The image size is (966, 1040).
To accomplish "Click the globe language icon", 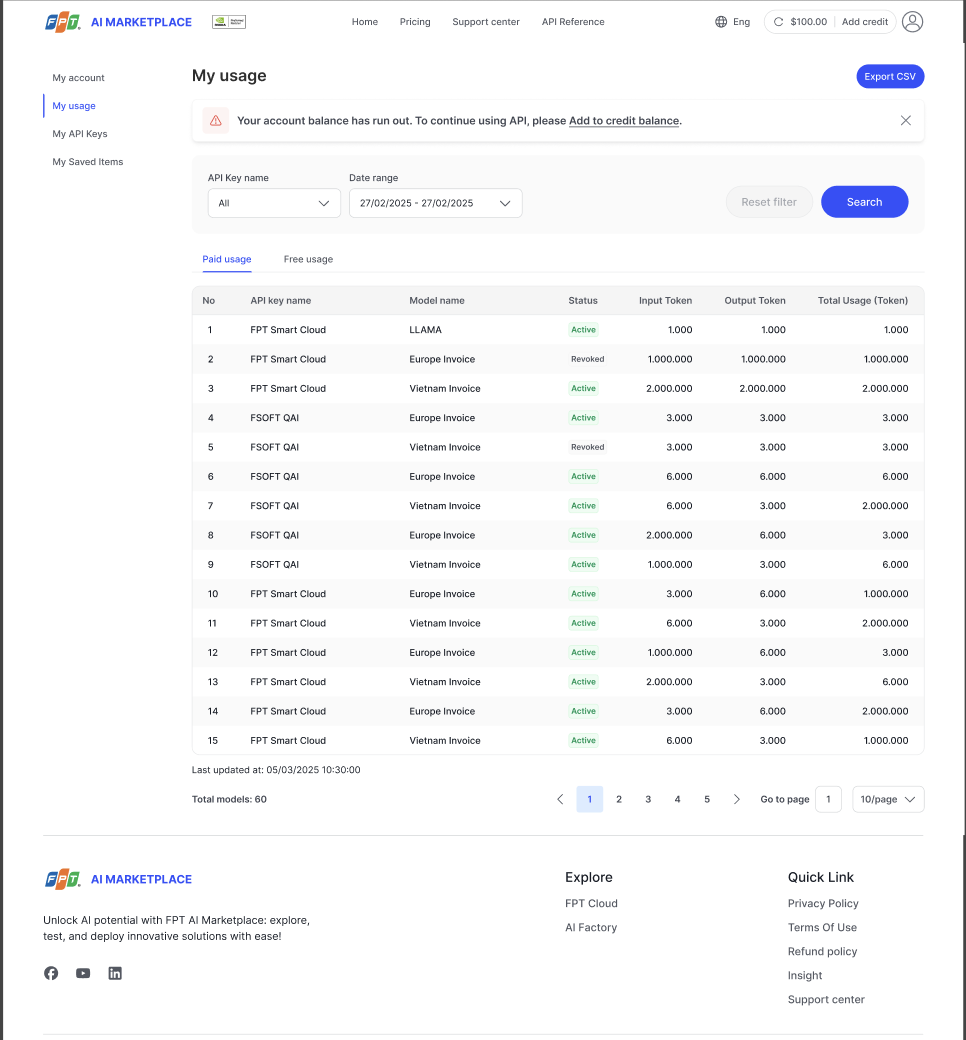I will [721, 22].
